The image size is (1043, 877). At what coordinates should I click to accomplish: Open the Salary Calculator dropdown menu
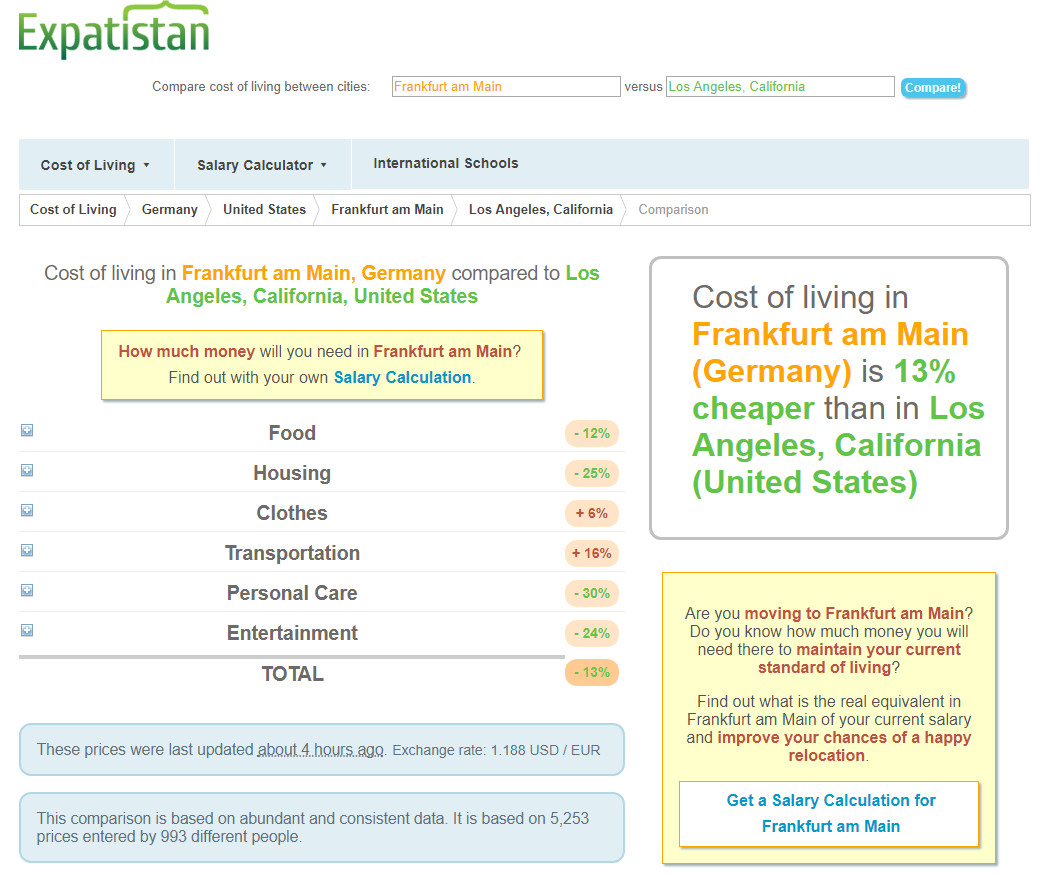coord(262,165)
